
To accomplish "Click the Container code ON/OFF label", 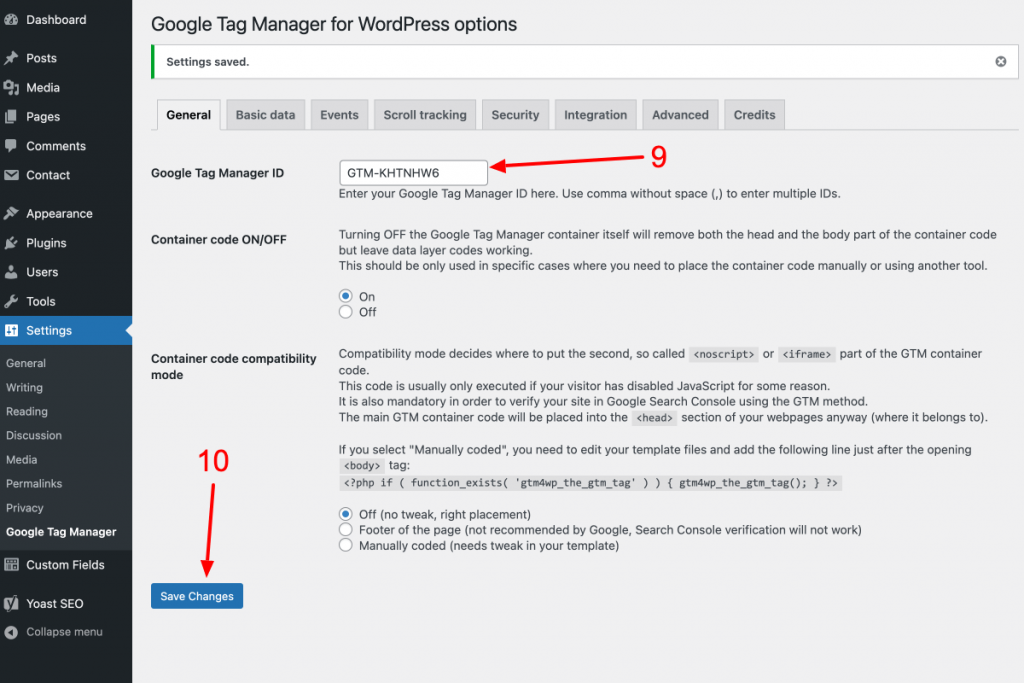I will (x=219, y=240).
